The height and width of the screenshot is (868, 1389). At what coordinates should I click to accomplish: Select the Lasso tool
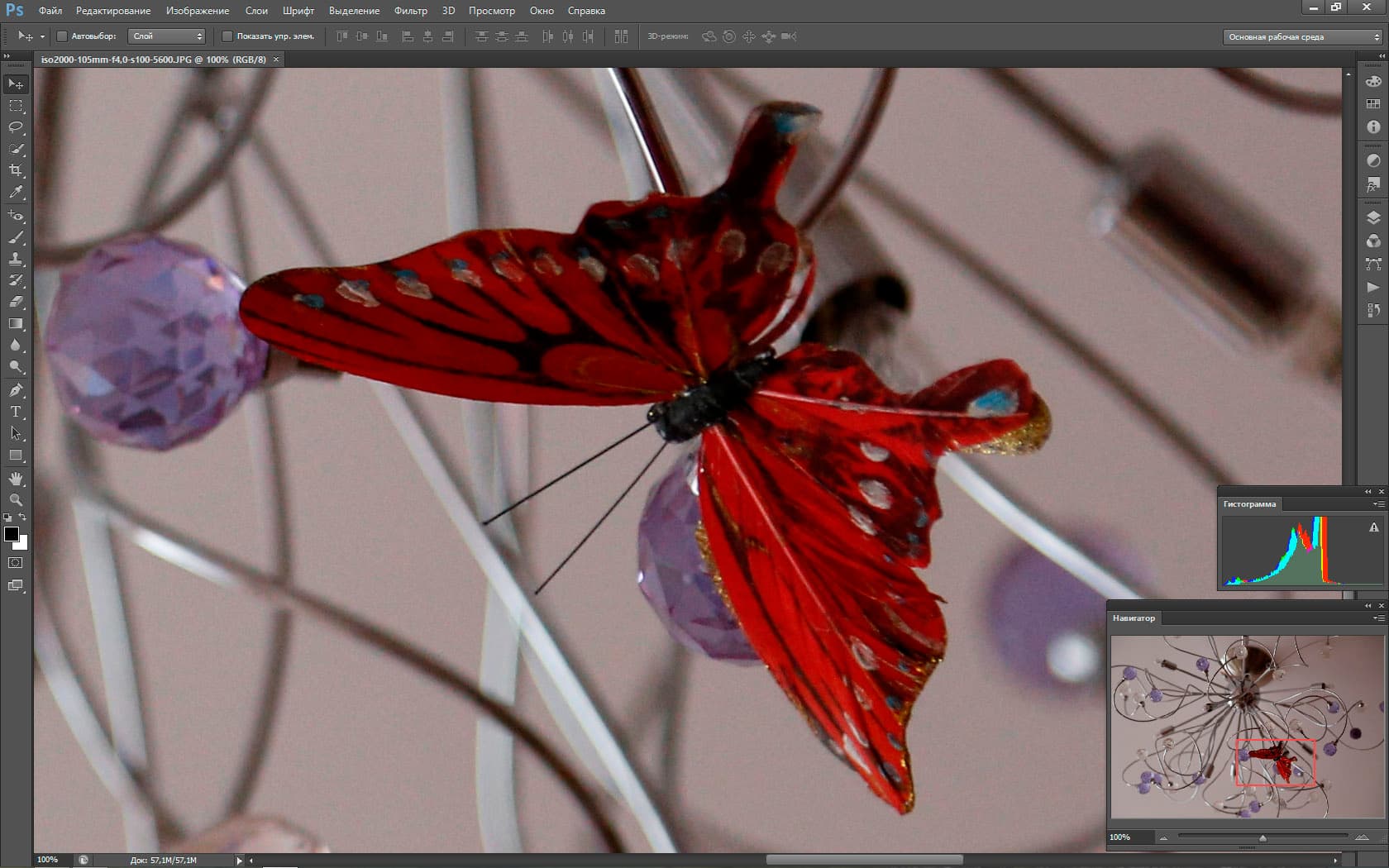[16, 127]
